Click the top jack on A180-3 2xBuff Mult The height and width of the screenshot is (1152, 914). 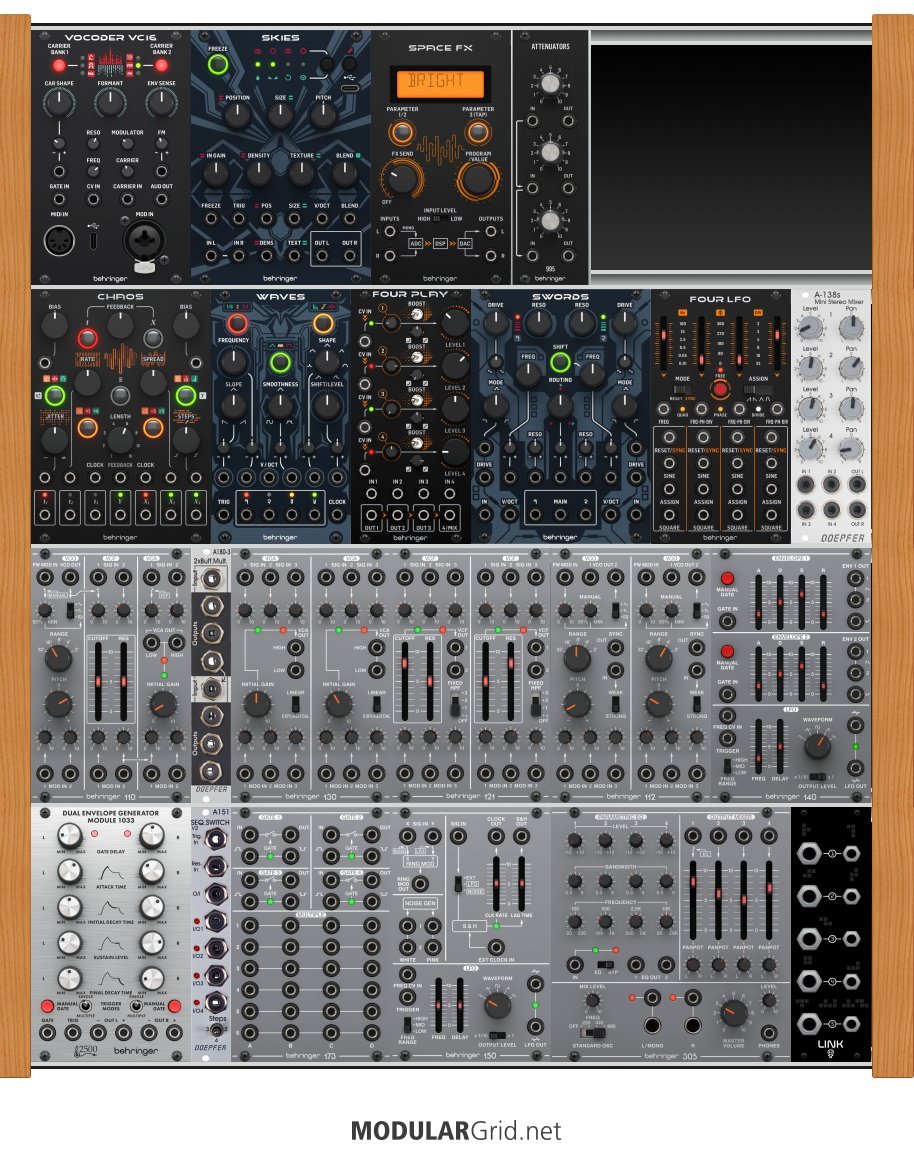212,579
